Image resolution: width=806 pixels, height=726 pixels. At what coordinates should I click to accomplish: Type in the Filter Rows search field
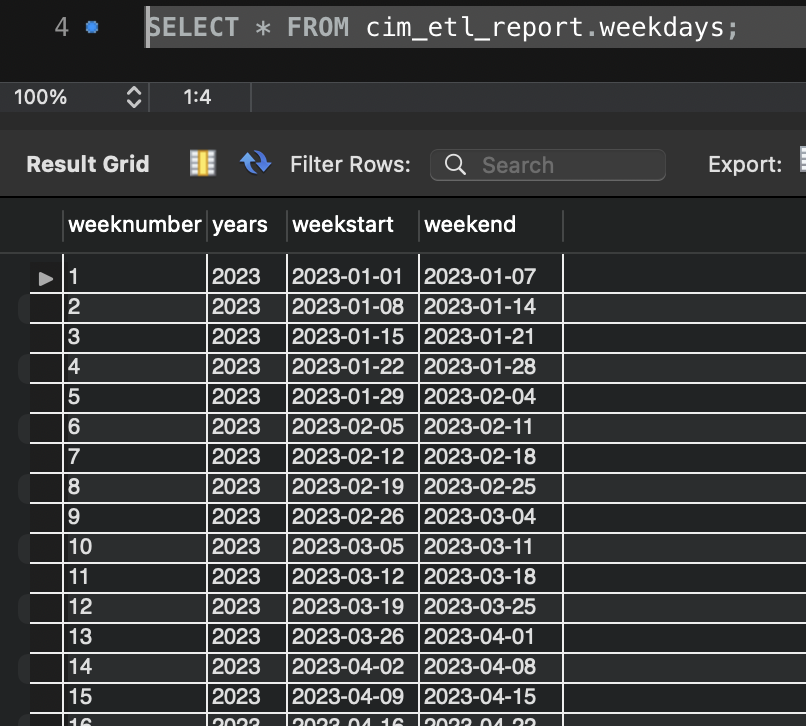(565, 165)
